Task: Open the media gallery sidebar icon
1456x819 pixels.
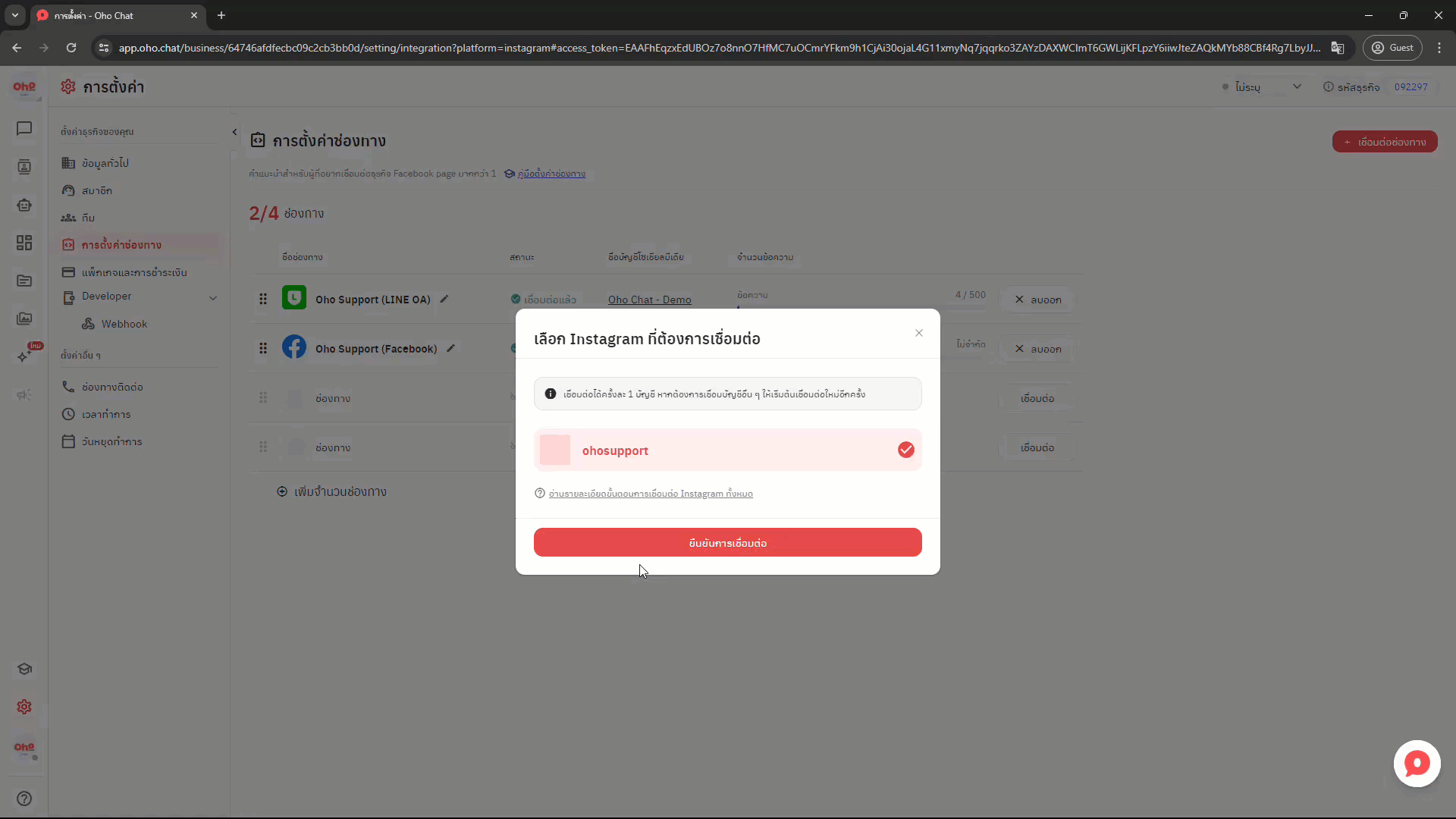Action: (24, 318)
